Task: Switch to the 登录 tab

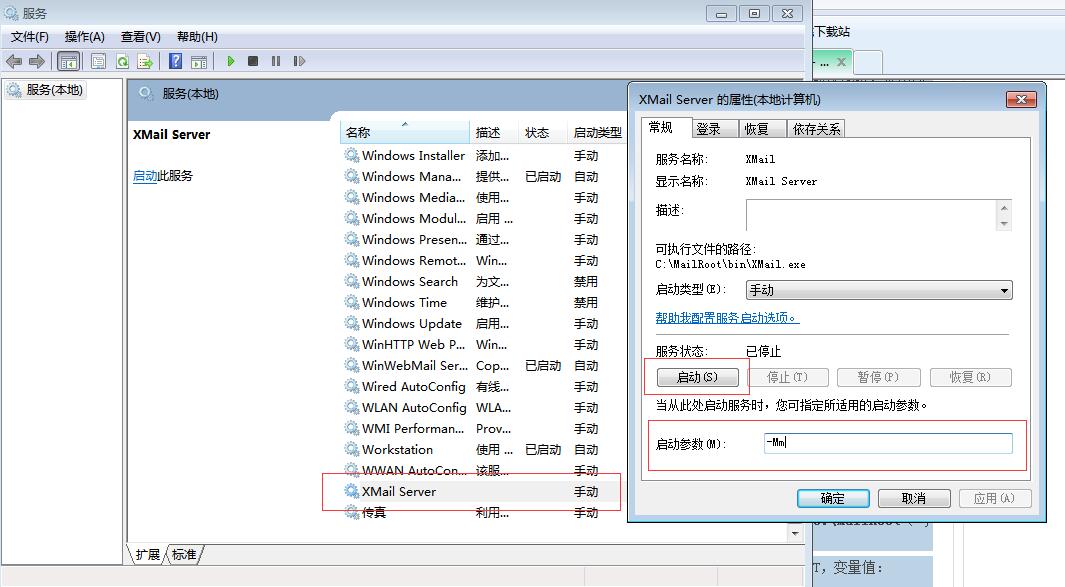Action: [x=715, y=129]
